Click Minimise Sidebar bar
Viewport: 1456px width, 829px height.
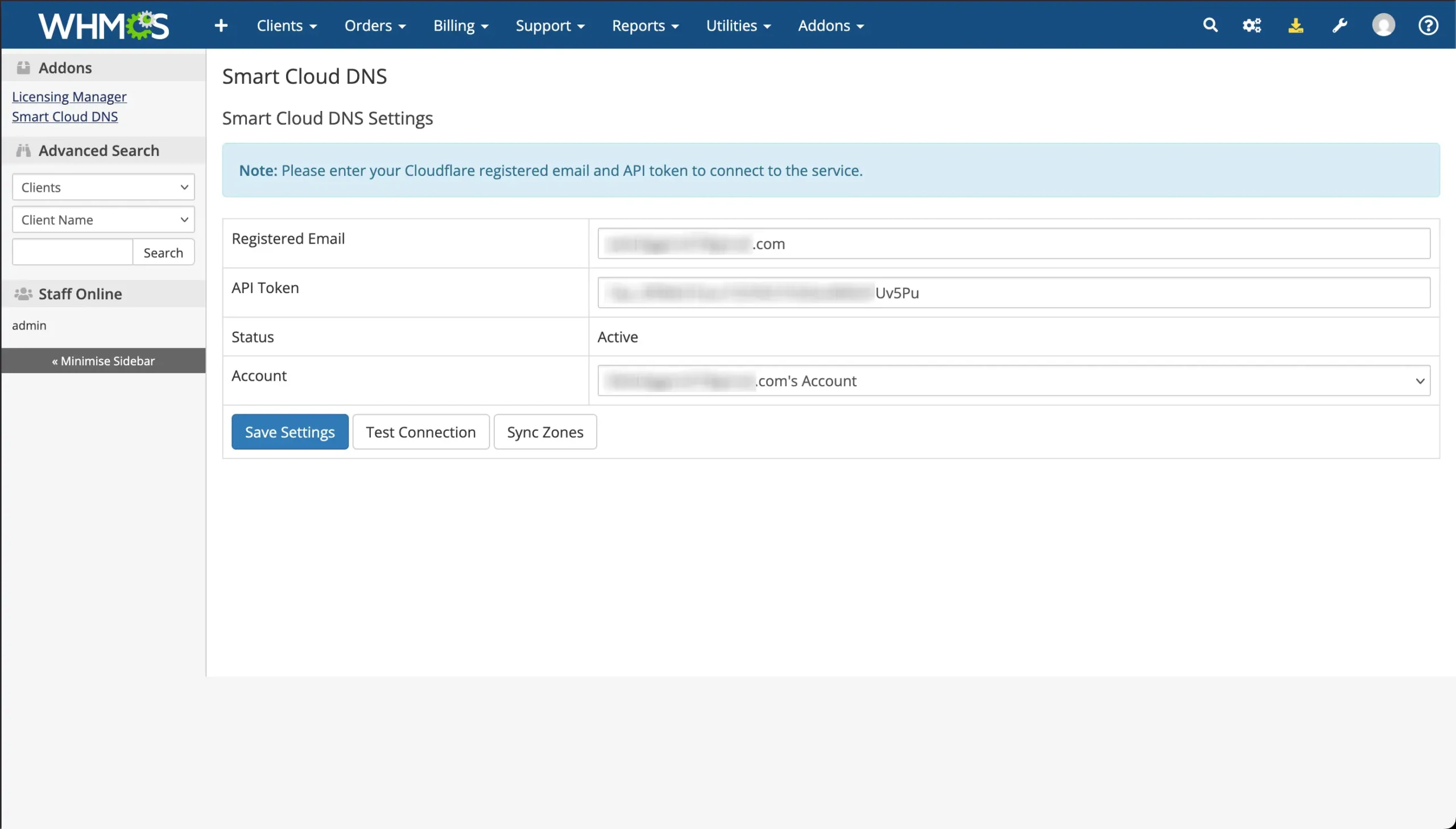pos(103,361)
